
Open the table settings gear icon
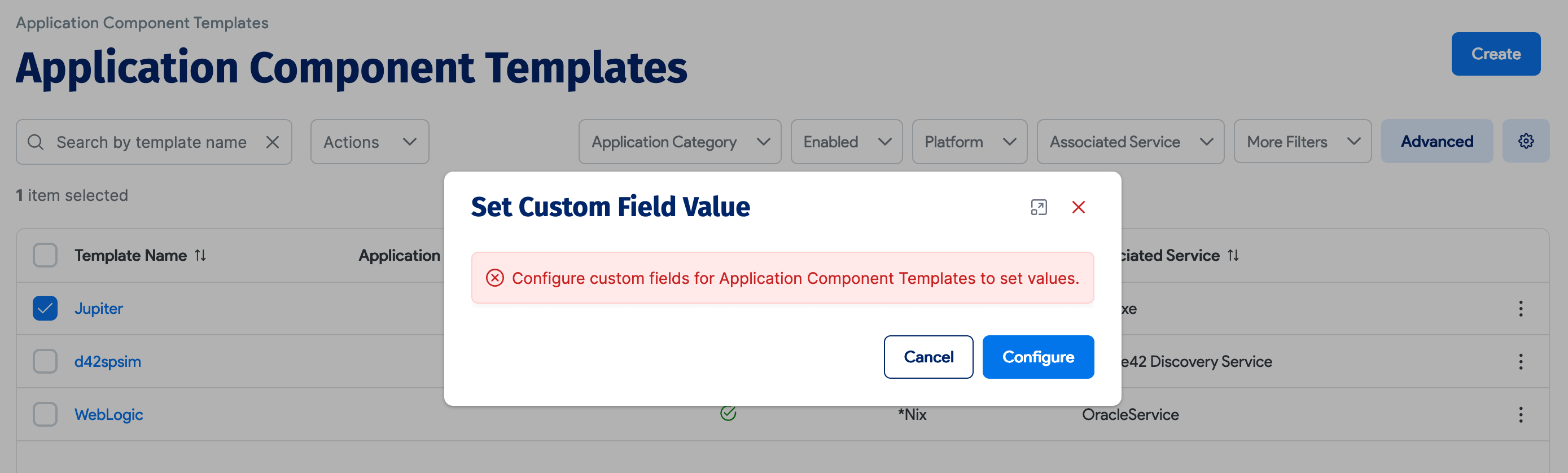click(x=1526, y=141)
